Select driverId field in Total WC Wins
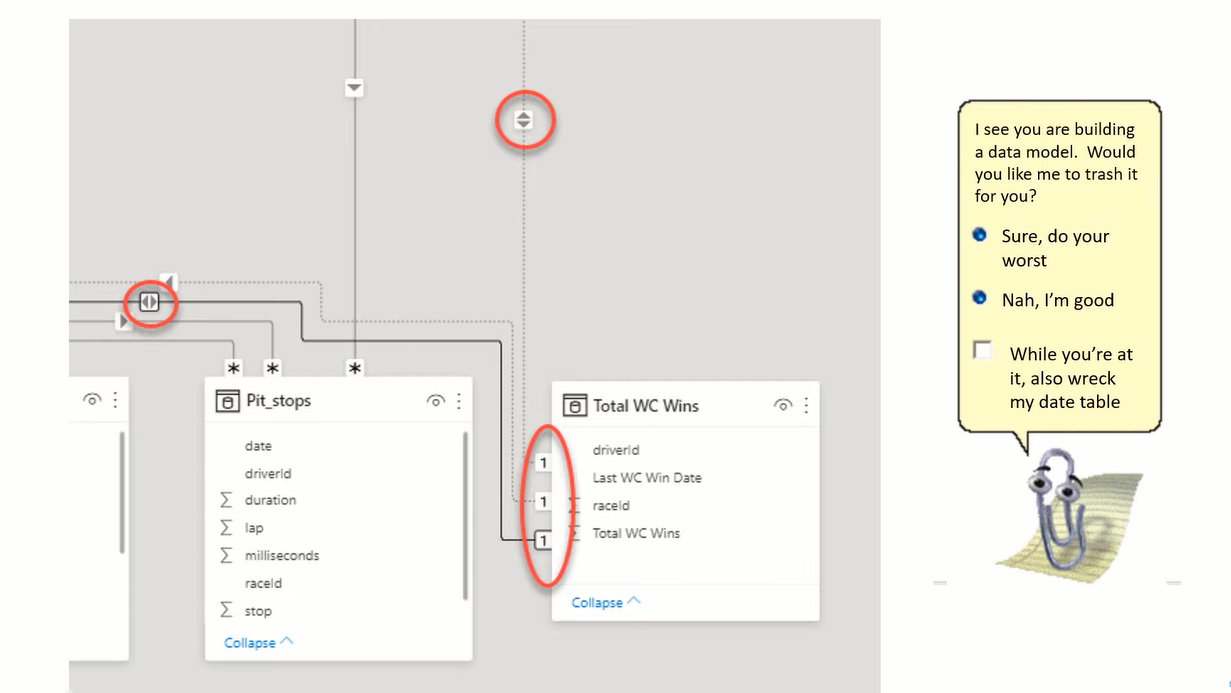This screenshot has width=1231, height=693. coord(616,450)
